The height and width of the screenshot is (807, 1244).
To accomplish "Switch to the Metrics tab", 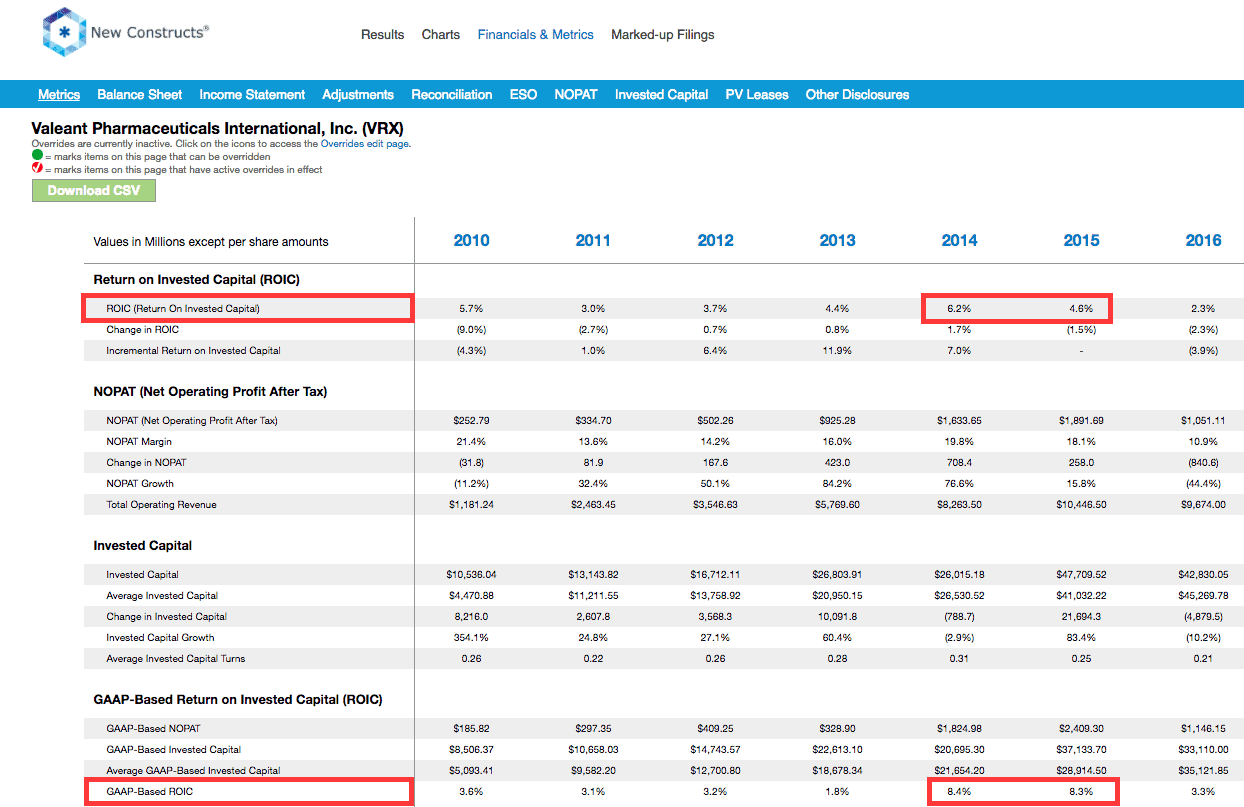I will [x=59, y=94].
